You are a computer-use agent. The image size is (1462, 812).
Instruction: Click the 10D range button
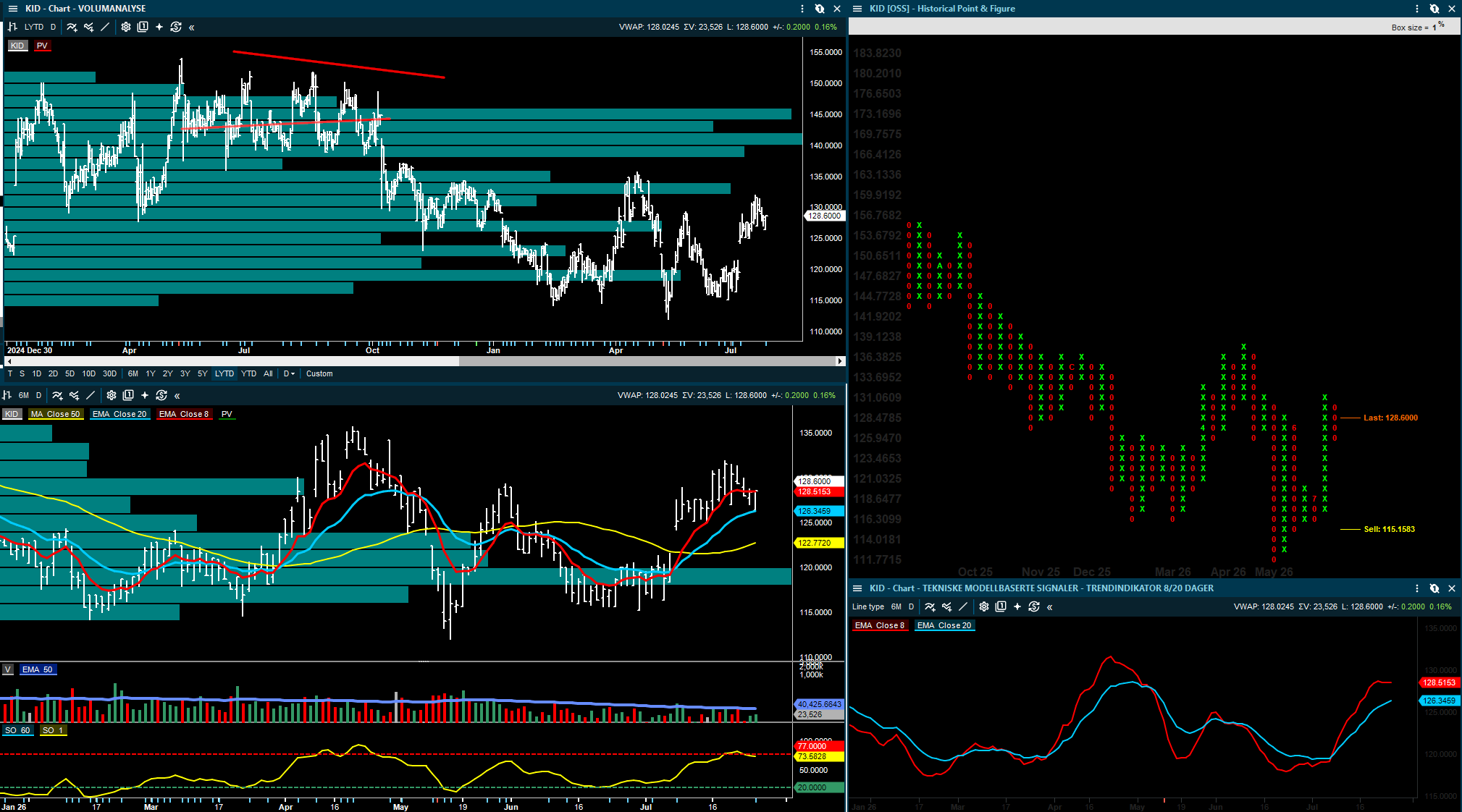tap(88, 373)
